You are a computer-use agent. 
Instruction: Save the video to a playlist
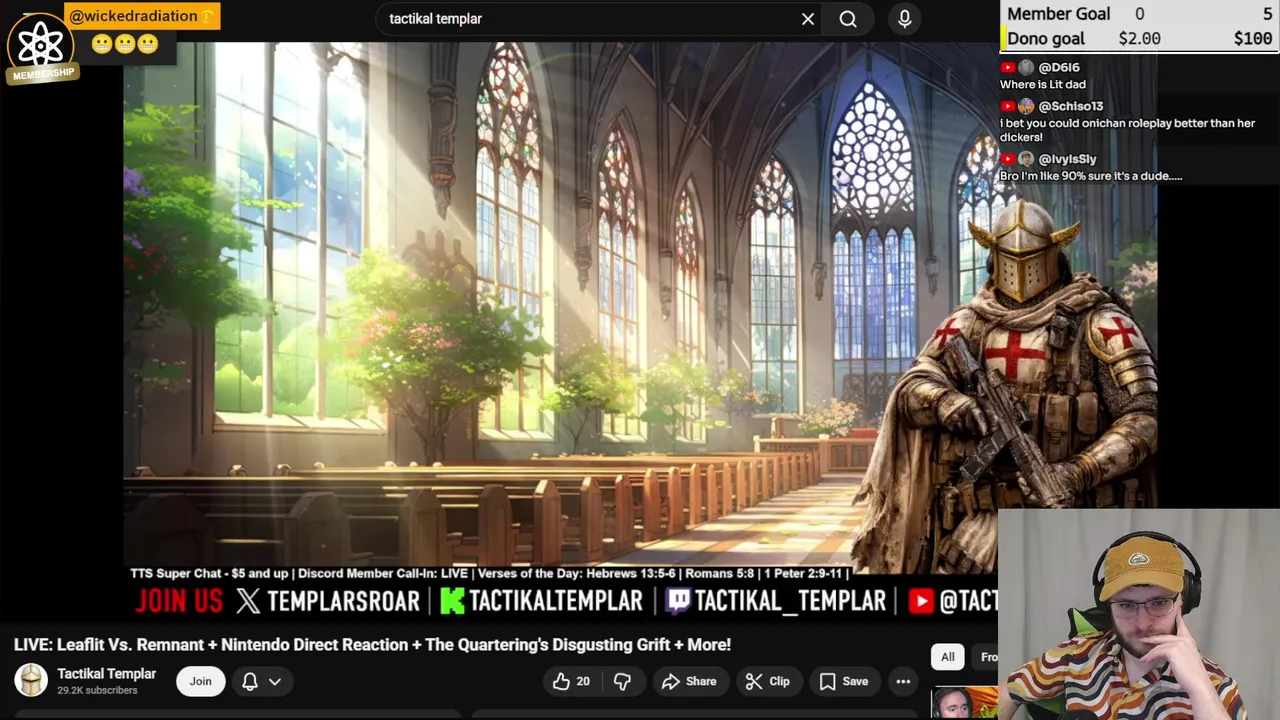point(844,681)
